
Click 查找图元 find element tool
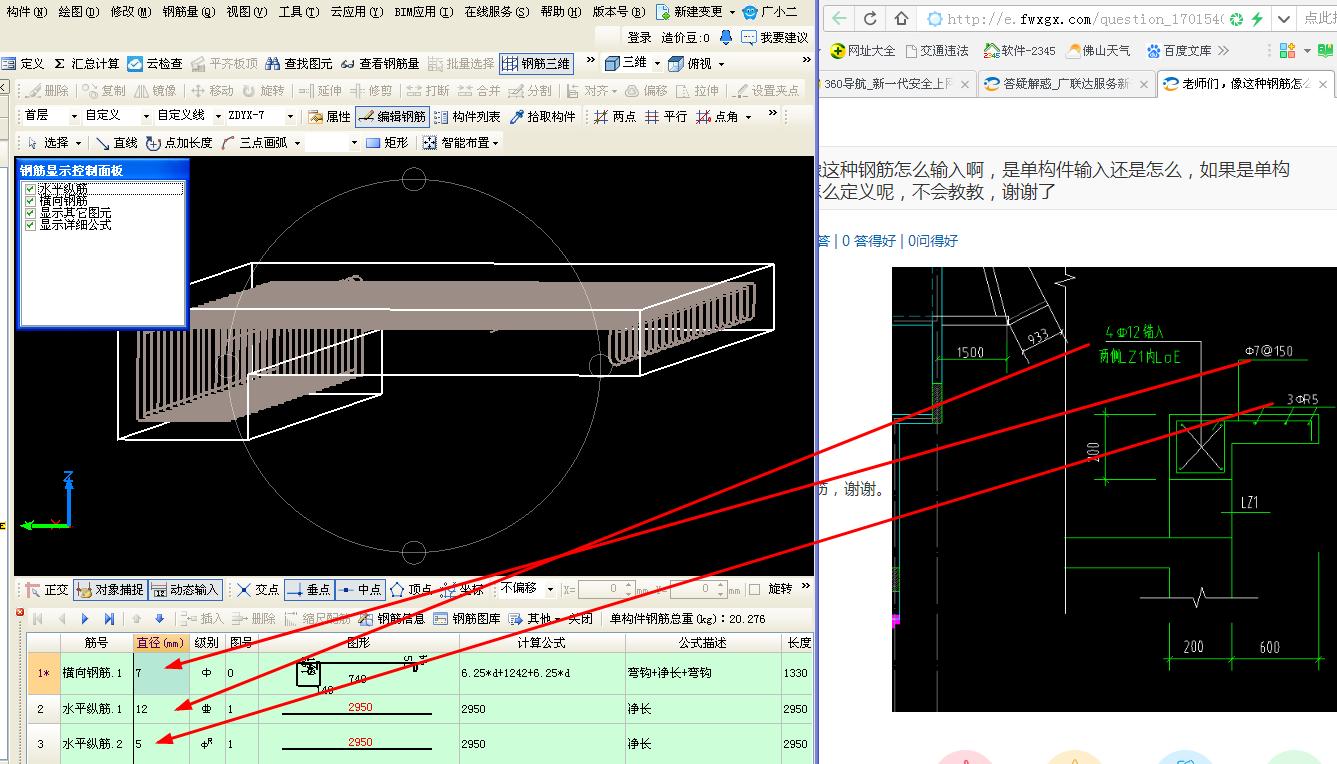298,63
